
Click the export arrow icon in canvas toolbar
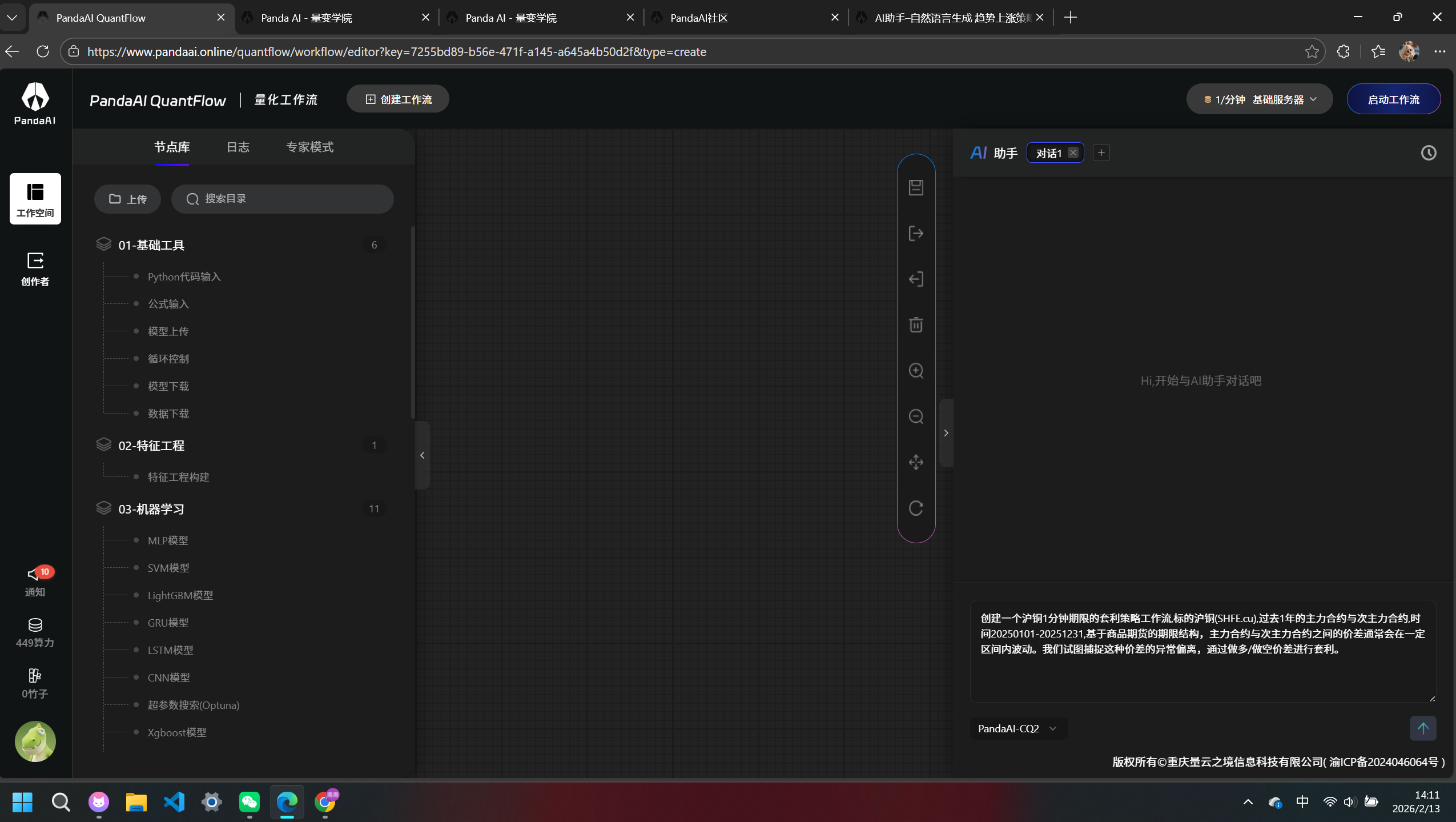pyautogui.click(x=916, y=233)
